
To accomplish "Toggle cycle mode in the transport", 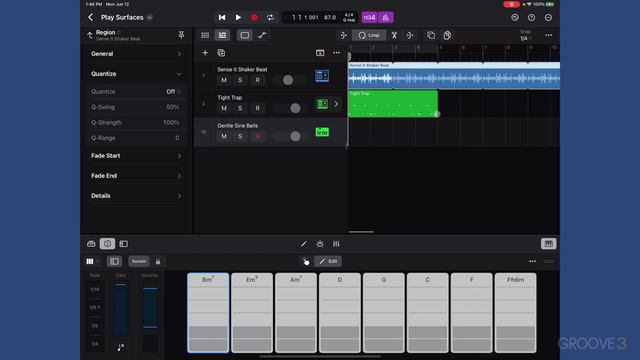I will point(270,18).
